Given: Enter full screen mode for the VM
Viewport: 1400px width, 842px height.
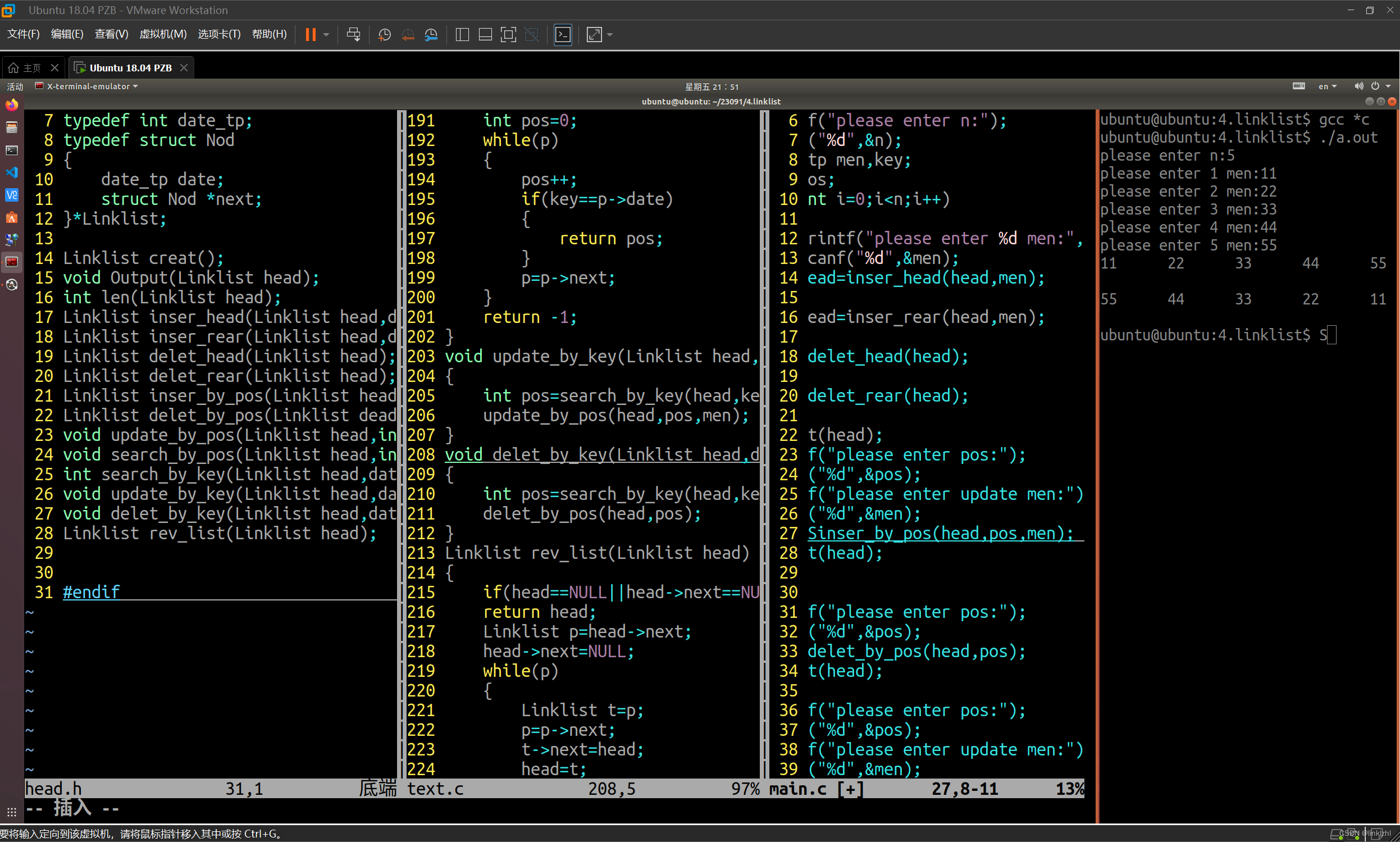Looking at the screenshot, I should coord(508,35).
